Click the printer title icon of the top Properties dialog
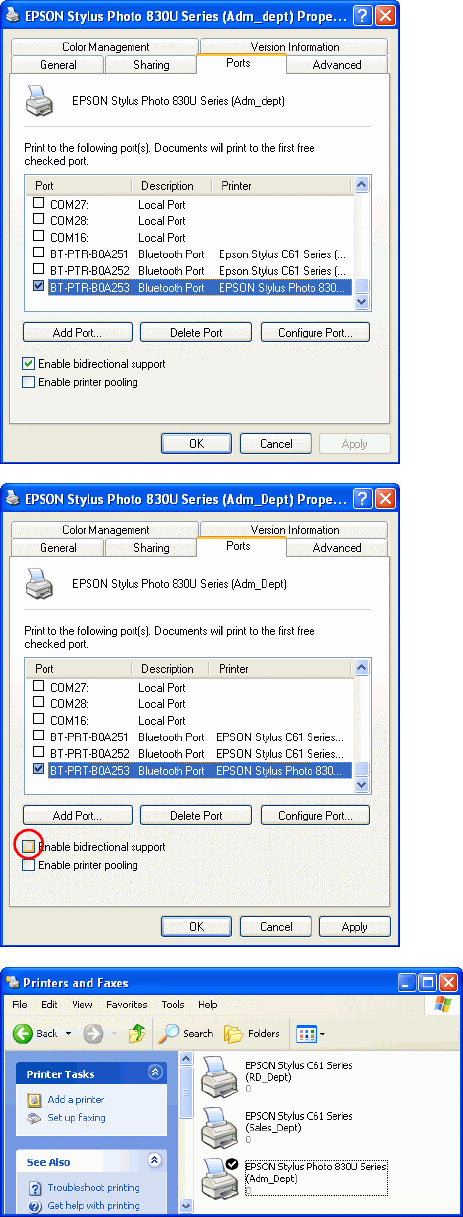Screen dimensions: 463x1217 13,15
